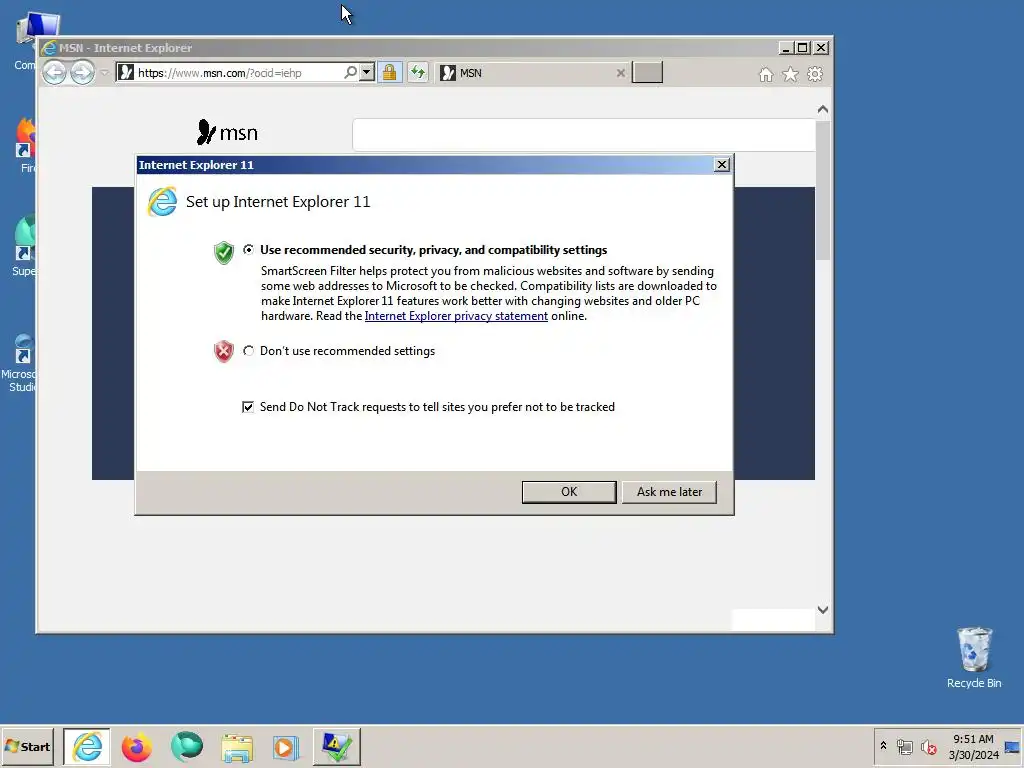Close the MSN tab

620,73
